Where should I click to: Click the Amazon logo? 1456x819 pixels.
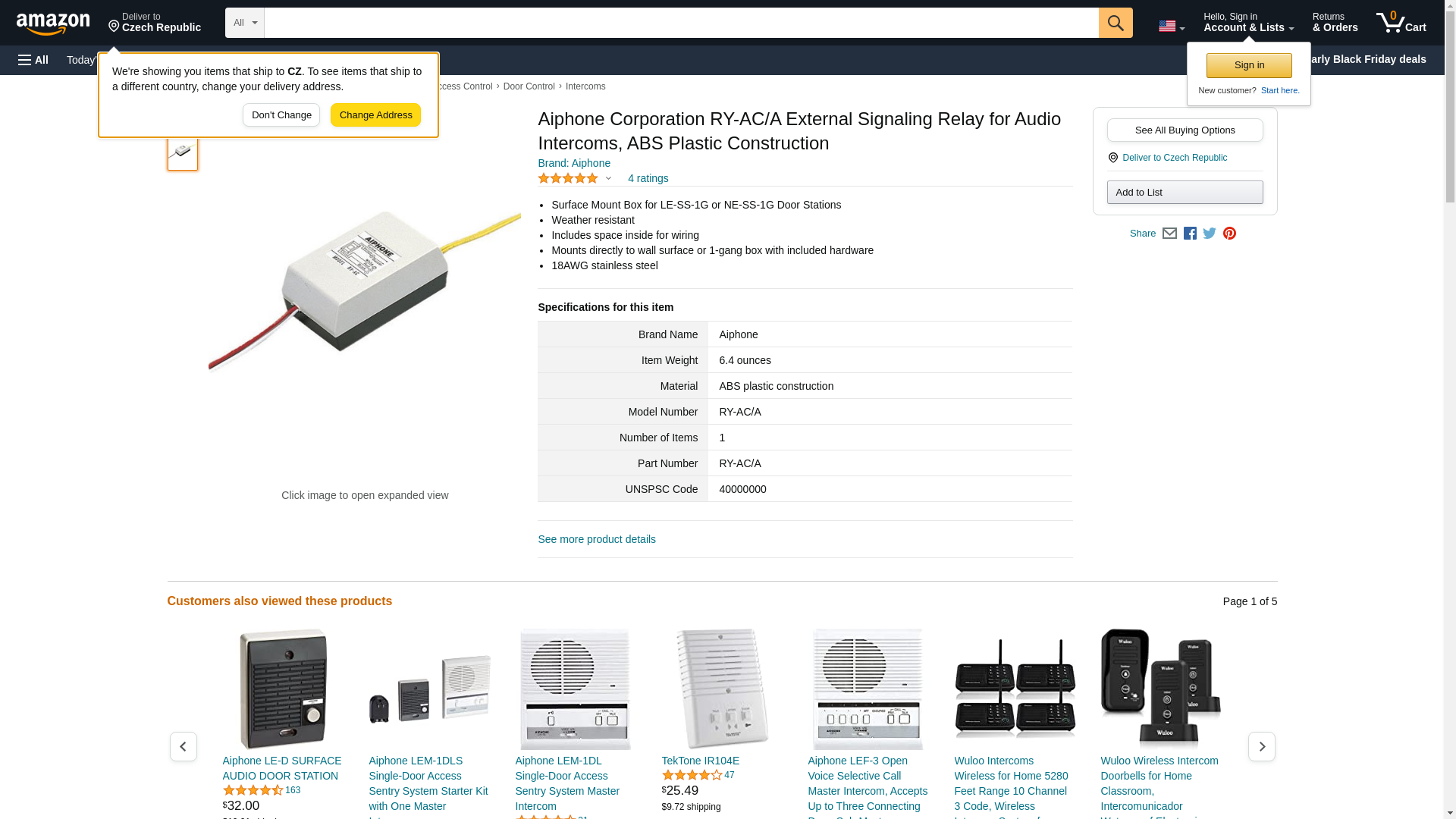tap(53, 24)
